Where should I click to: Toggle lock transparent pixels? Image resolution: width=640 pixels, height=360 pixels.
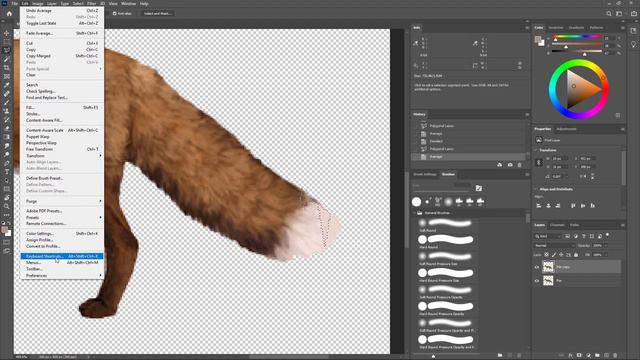547,255
